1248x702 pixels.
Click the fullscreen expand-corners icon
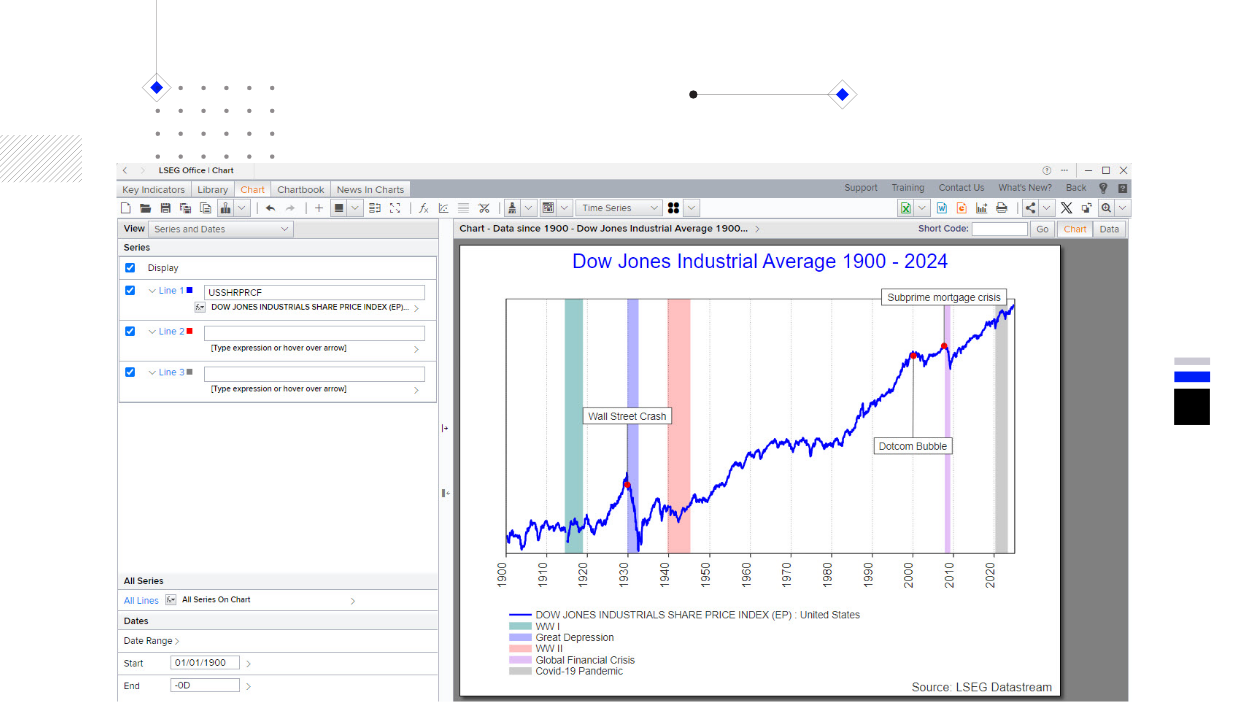tap(395, 208)
